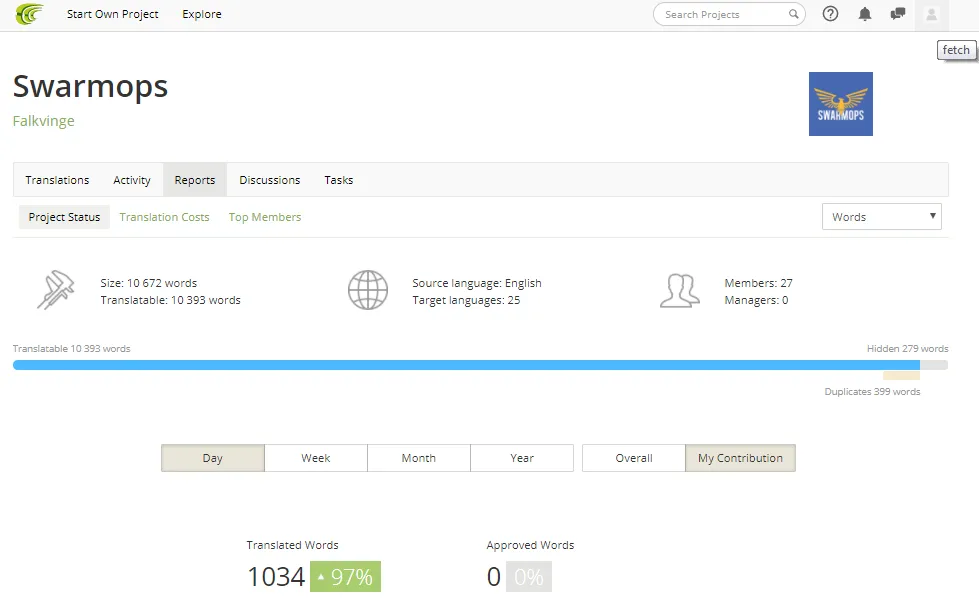The width and height of the screenshot is (979, 601).
Task: Switch to the Tasks tab
Action: [x=338, y=180]
